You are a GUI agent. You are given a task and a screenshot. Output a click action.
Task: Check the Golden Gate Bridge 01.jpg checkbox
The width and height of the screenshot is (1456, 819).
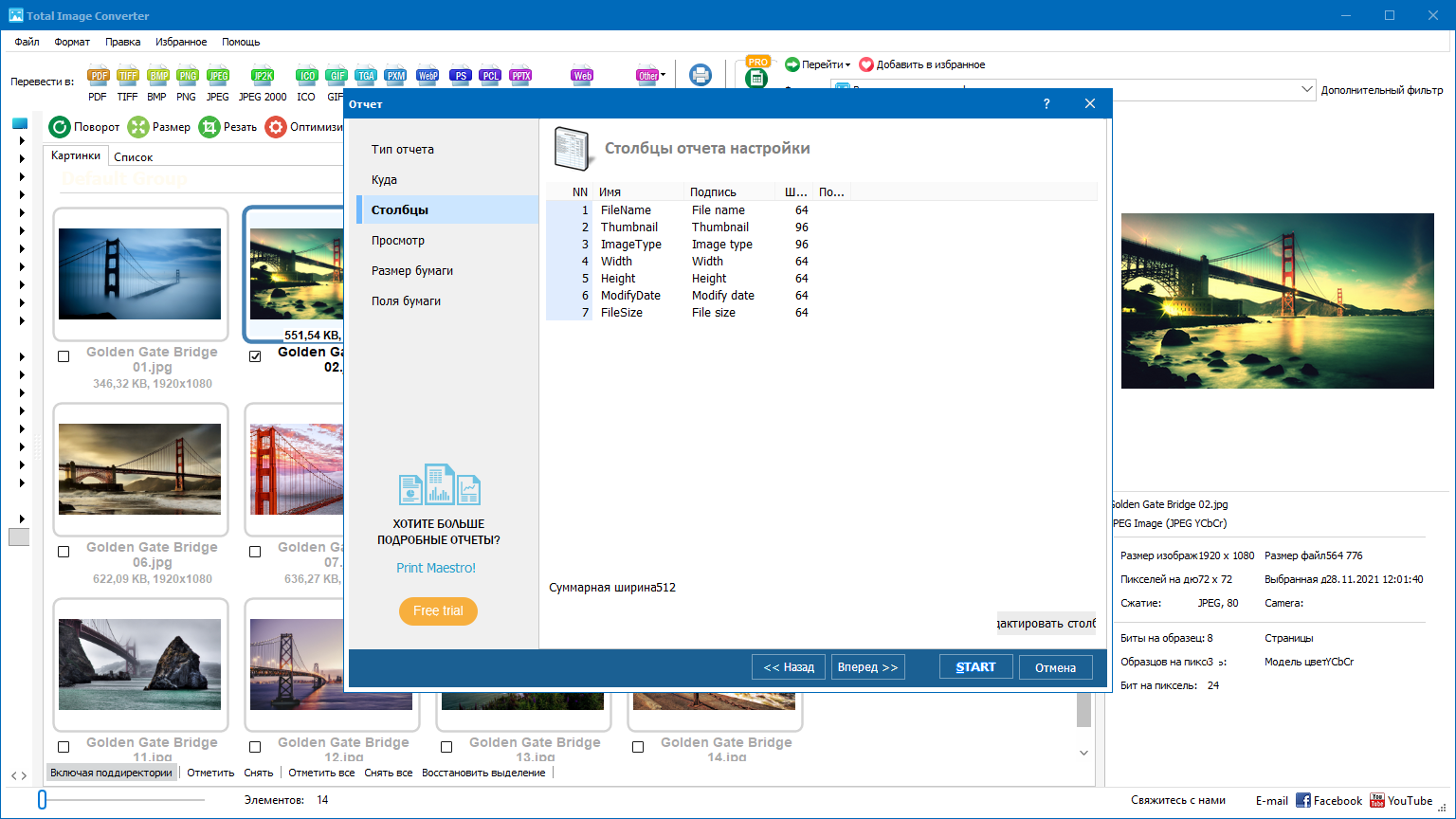coord(64,356)
